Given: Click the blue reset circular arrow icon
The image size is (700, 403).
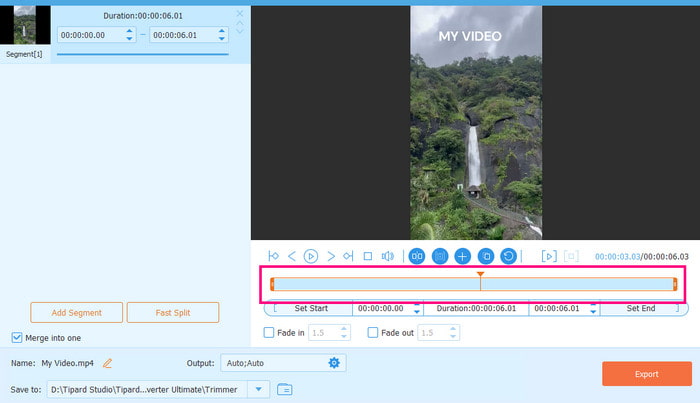Looking at the screenshot, I should (508, 256).
